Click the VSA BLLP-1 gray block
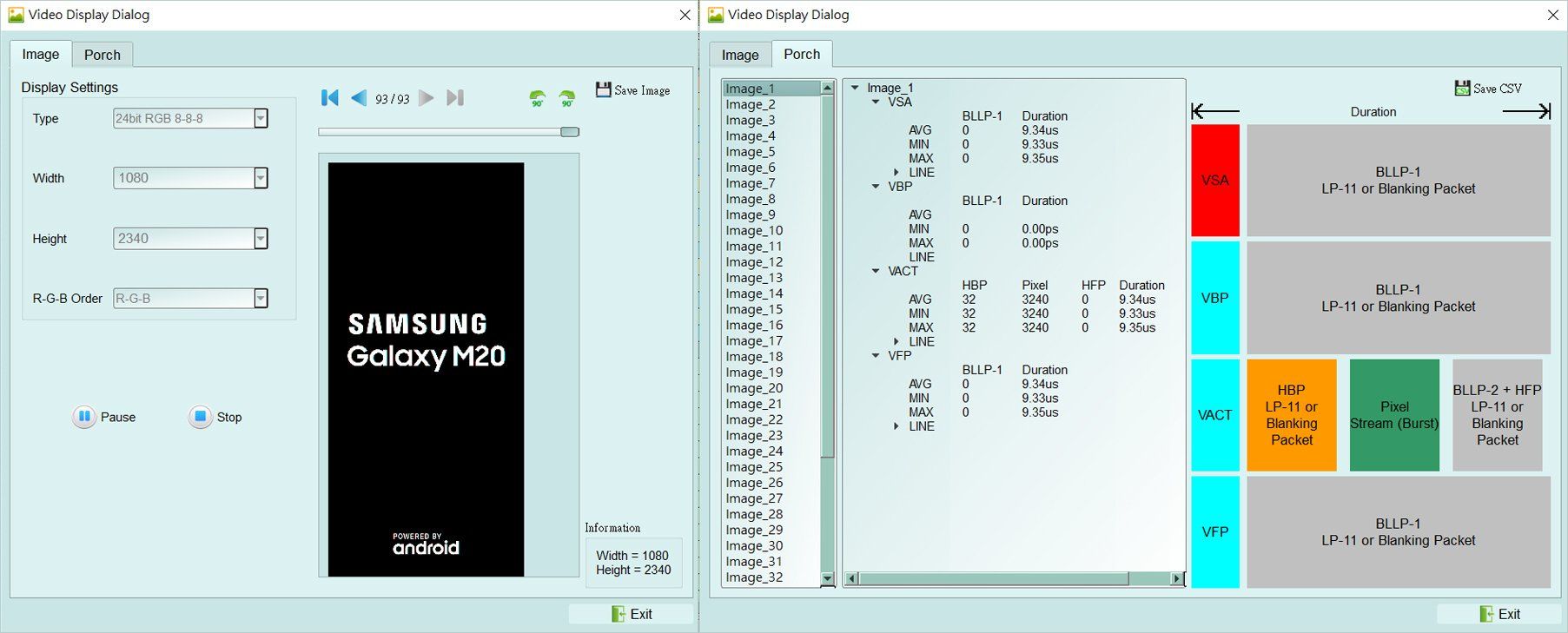 click(x=1399, y=180)
